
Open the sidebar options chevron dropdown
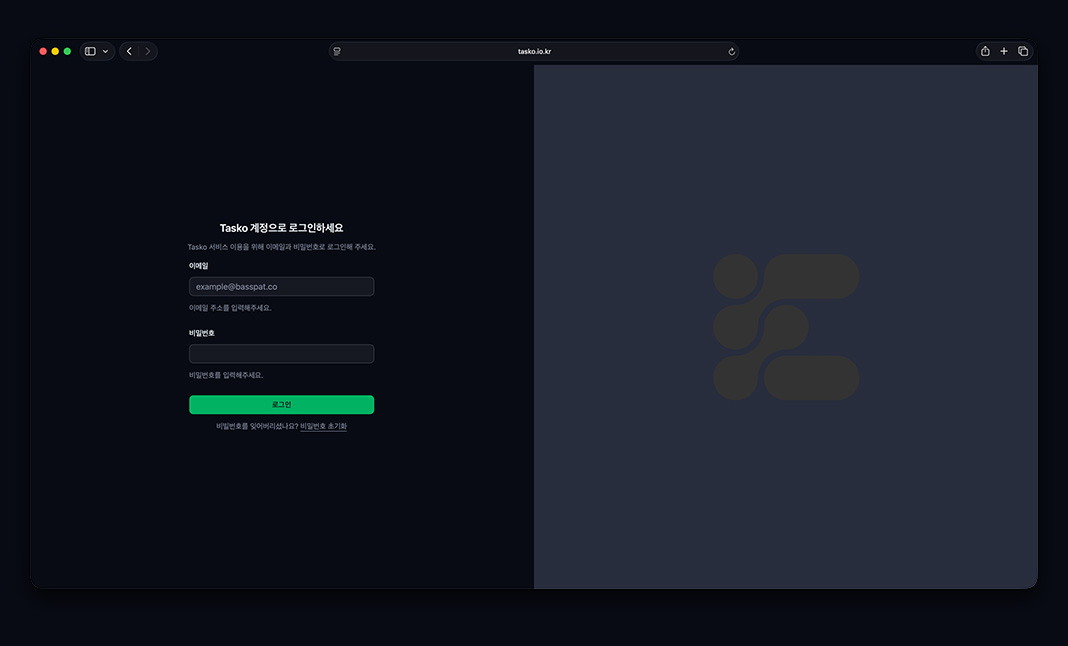point(103,51)
